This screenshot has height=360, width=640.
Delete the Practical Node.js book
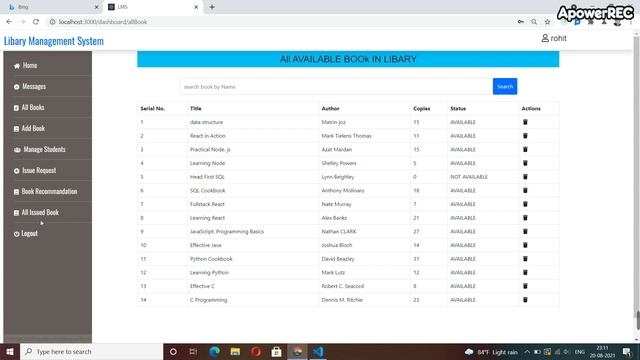pos(525,149)
